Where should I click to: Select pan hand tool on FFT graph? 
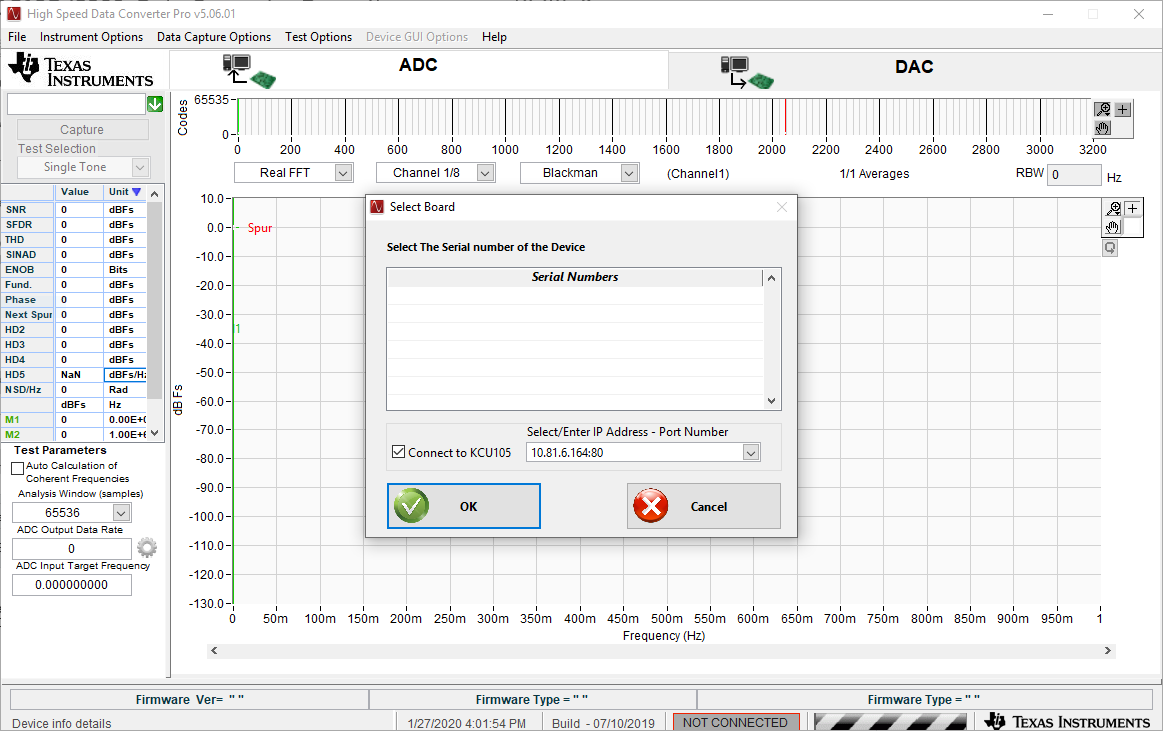(x=1113, y=227)
